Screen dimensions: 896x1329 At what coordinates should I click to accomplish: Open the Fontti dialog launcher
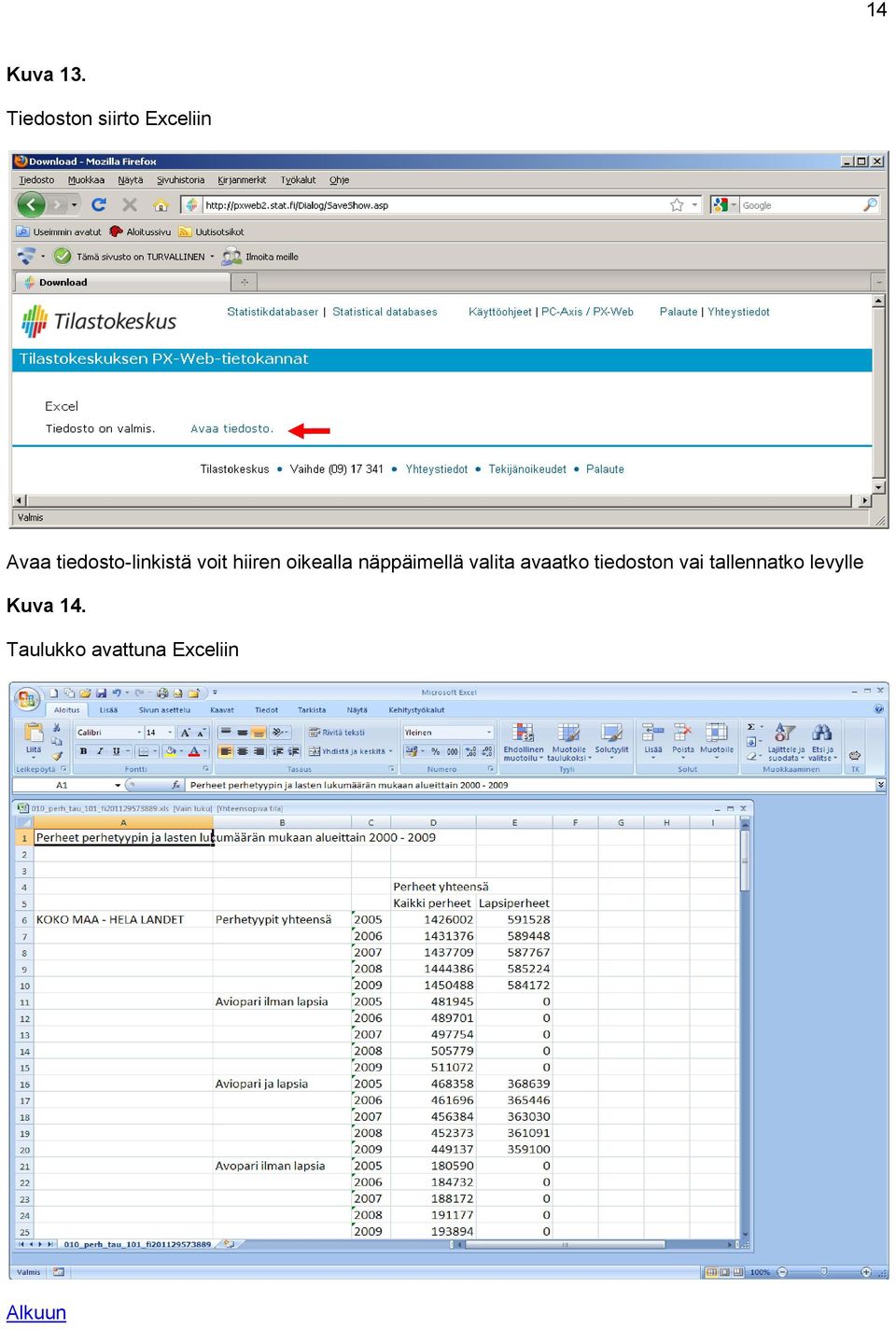click(x=206, y=769)
